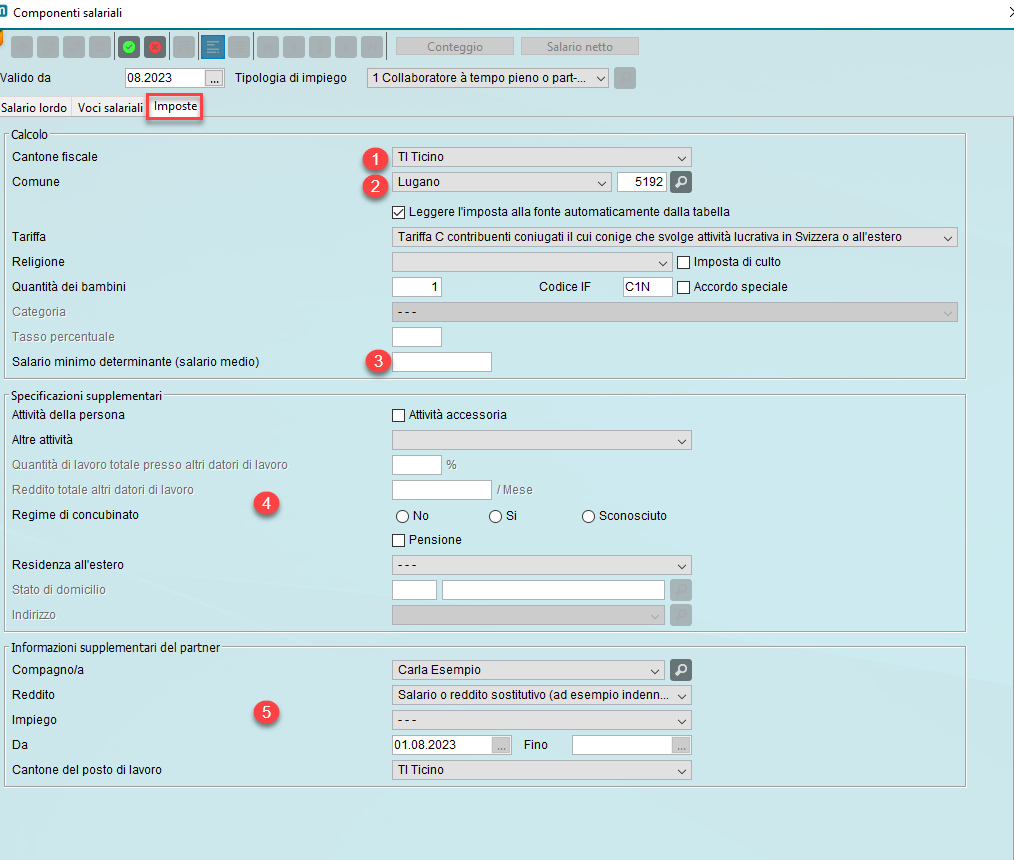
Task: Click the blue list view toolbar icon
Action: (213, 47)
